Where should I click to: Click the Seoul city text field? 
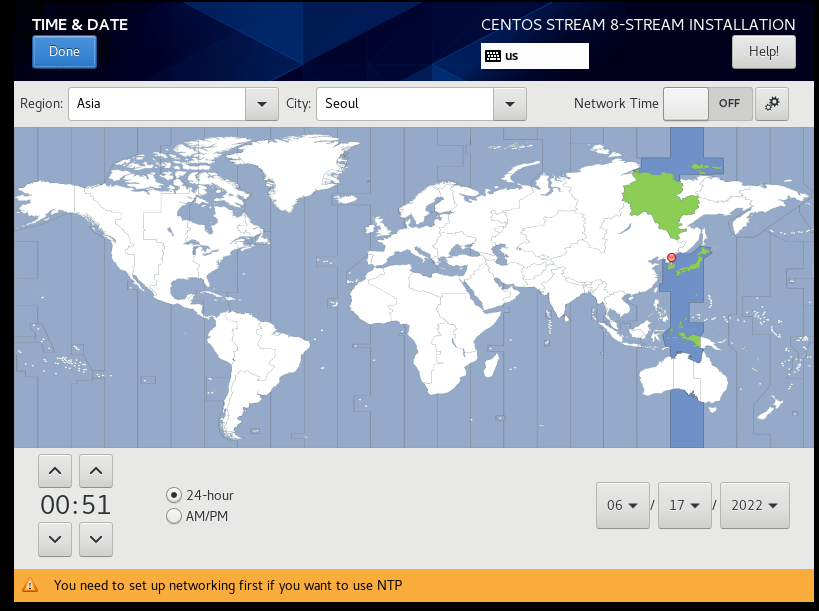(405, 104)
